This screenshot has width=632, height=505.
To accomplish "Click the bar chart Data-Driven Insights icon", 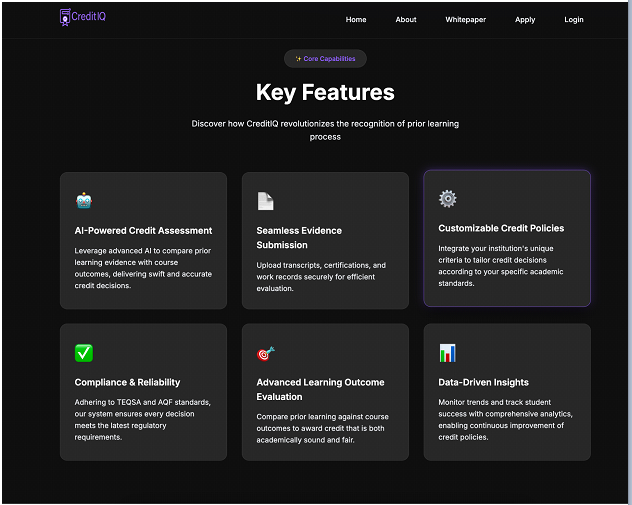I will [447, 353].
